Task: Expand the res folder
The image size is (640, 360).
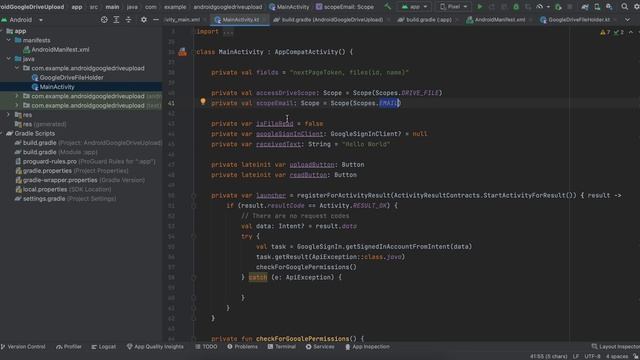Action: tap(9, 115)
